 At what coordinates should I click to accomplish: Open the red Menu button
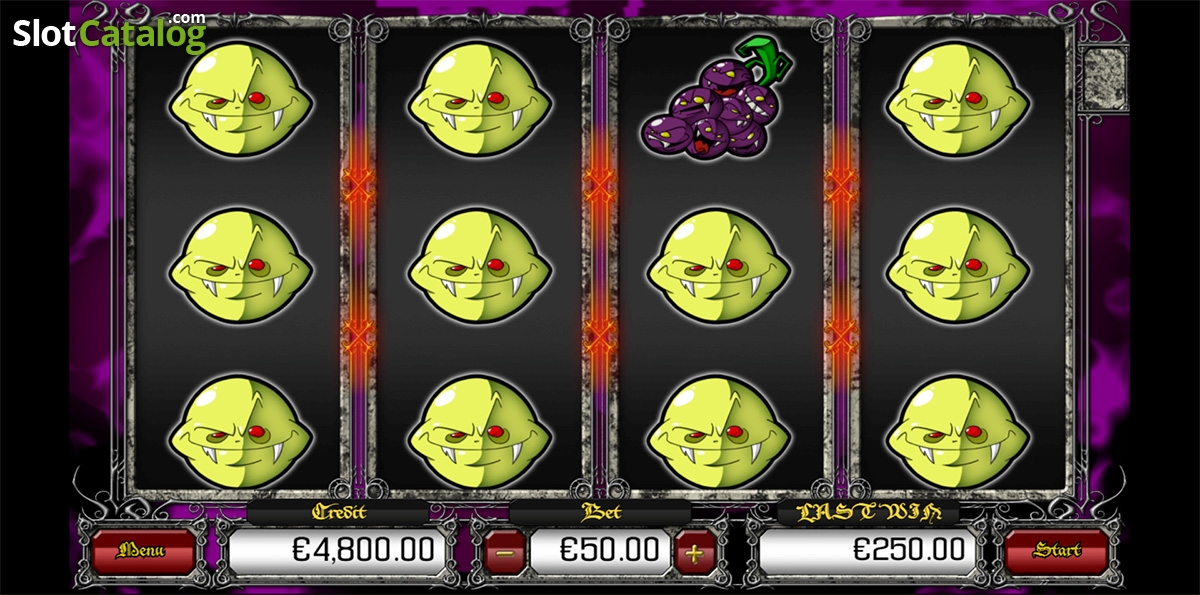pos(142,550)
